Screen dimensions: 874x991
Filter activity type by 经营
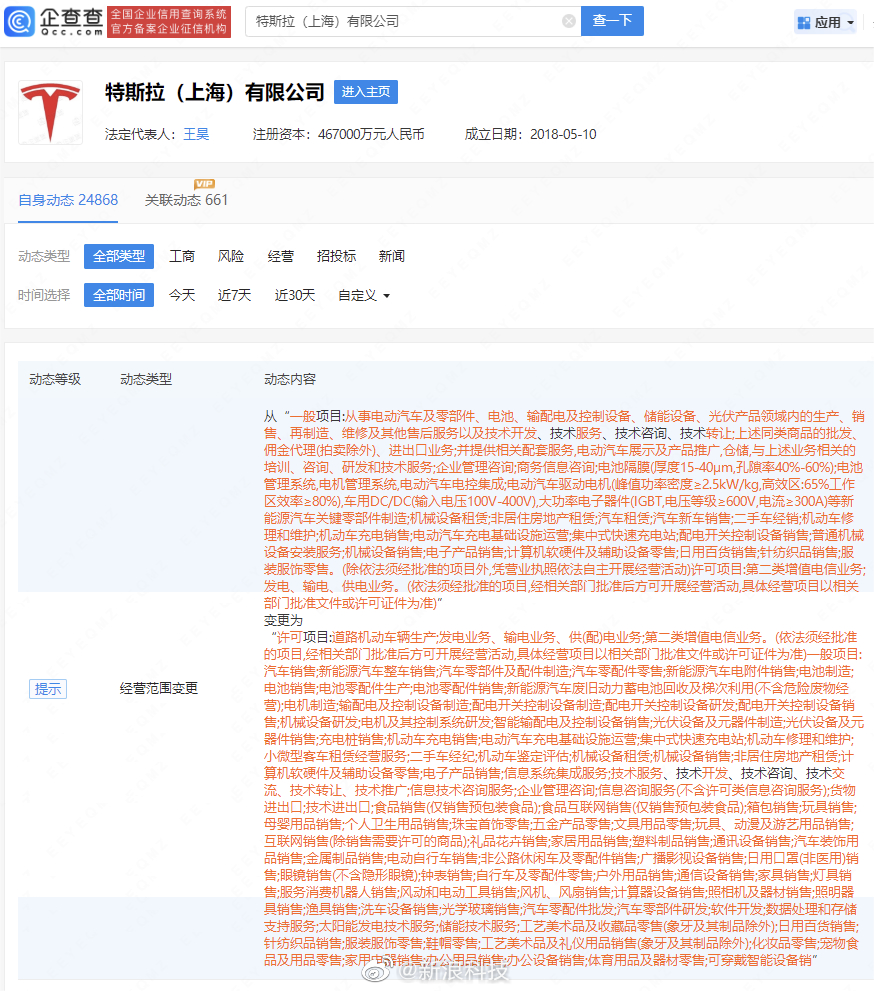281,257
